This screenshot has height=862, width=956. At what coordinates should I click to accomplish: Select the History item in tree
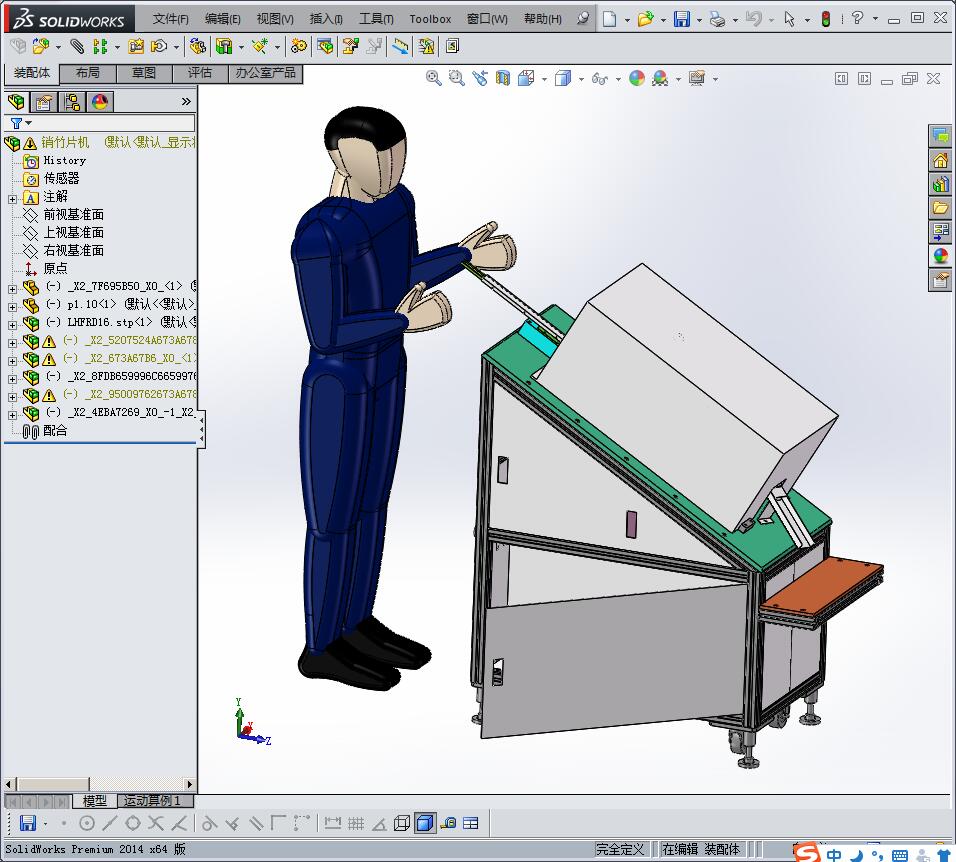(64, 160)
